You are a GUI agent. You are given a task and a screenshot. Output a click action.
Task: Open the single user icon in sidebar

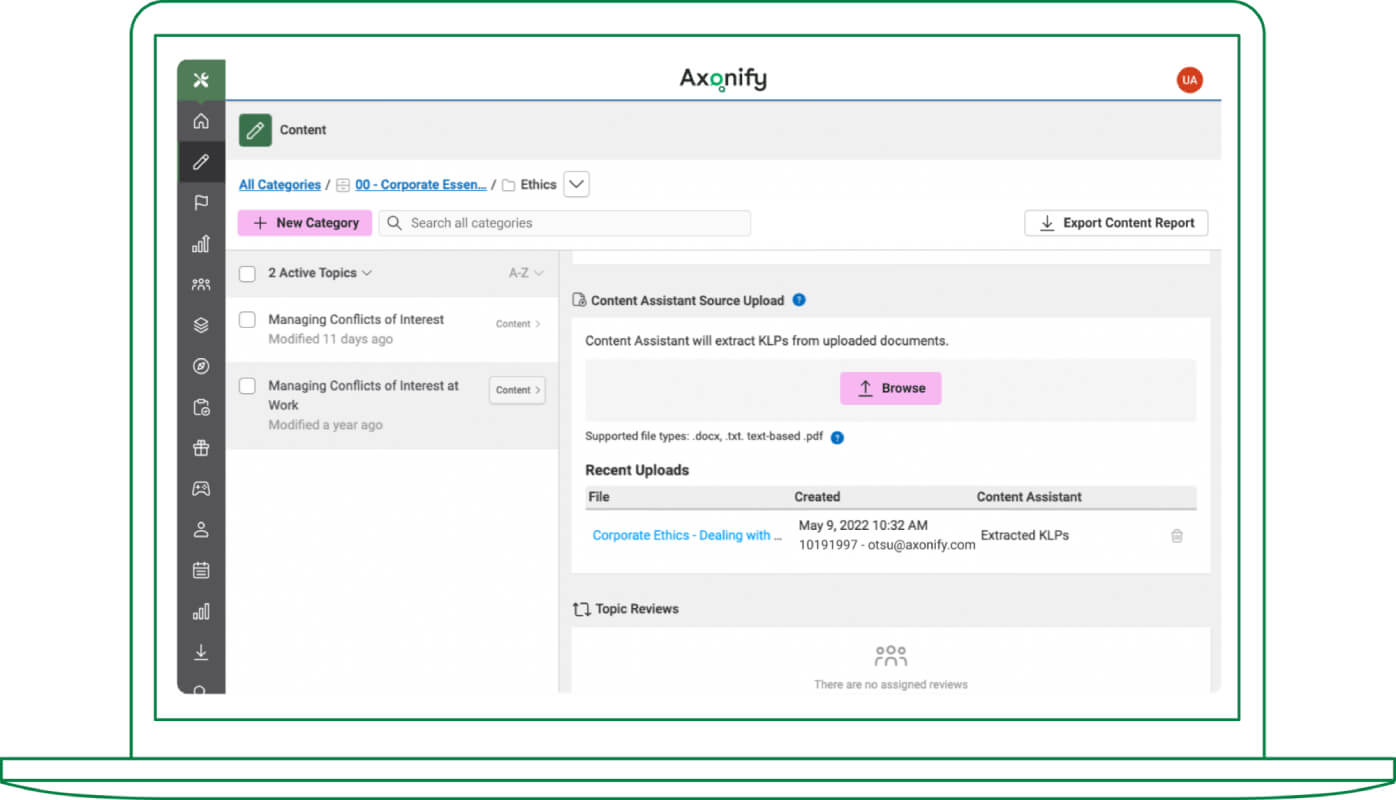201,530
